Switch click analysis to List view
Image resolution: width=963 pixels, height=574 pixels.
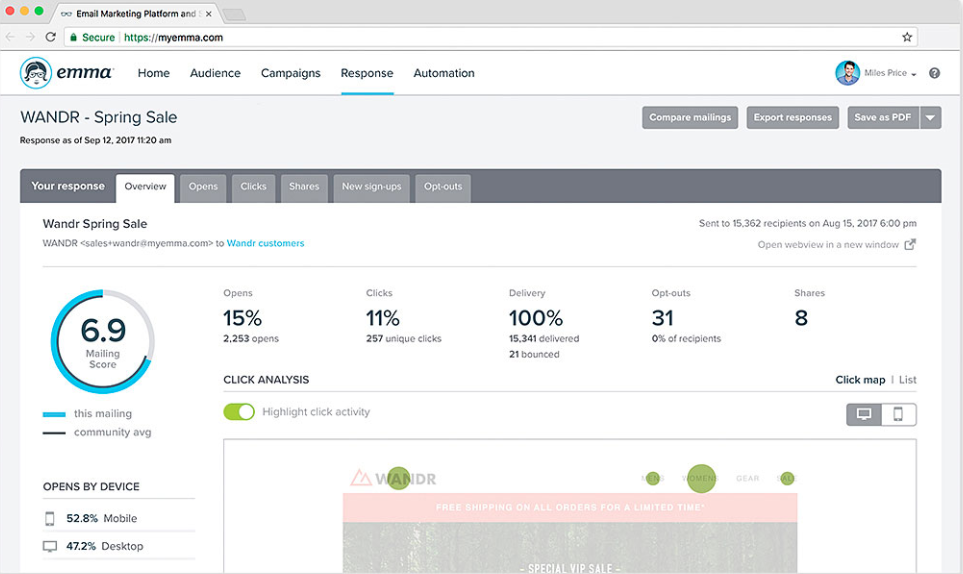point(908,380)
